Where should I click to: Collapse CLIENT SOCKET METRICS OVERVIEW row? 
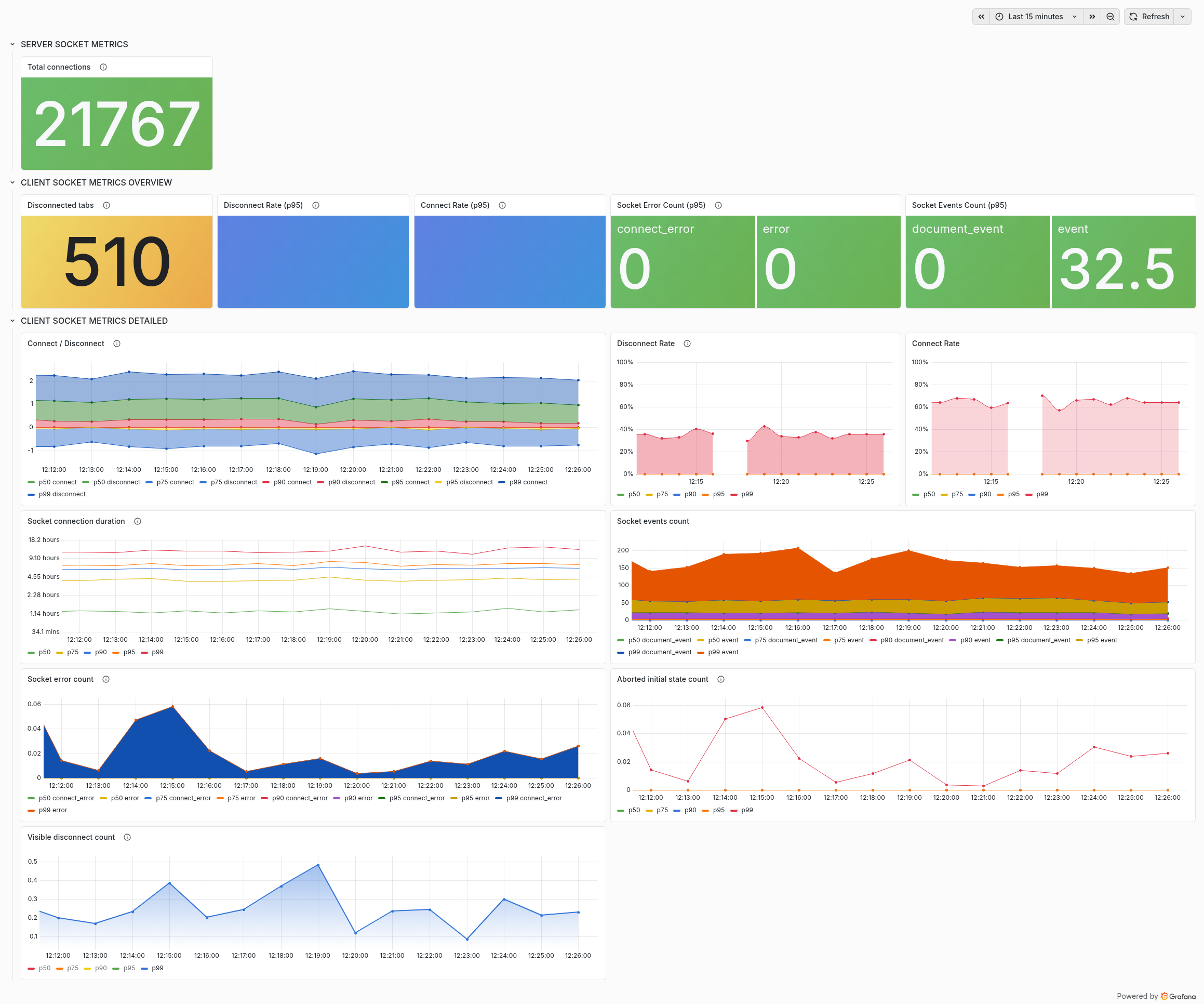[12, 182]
